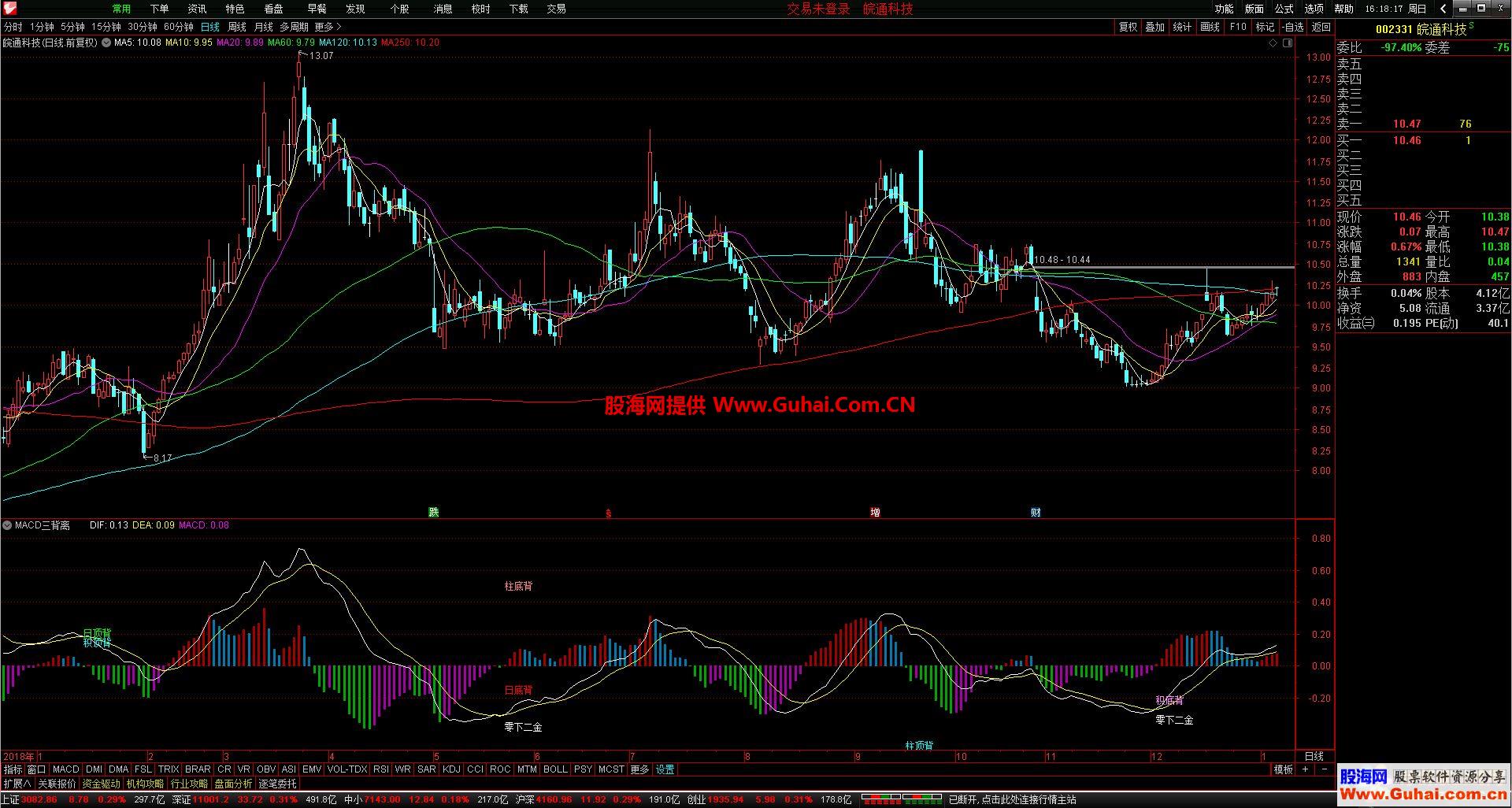Click the F10 company info button
The height and width of the screenshot is (808, 1512).
[1238, 27]
